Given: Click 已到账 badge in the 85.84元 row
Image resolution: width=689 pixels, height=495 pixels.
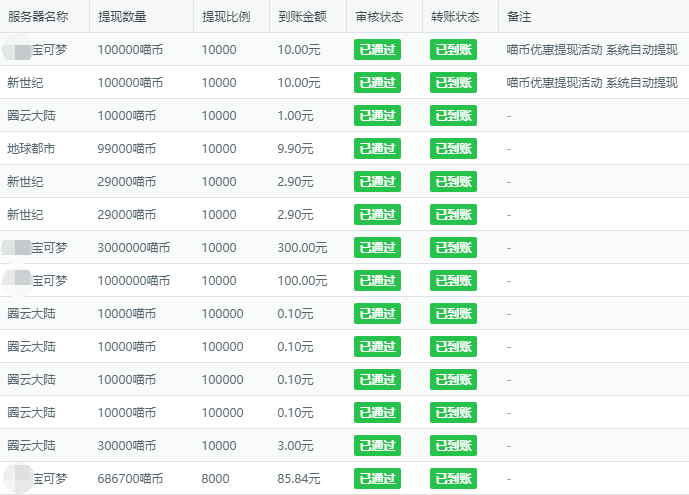Looking at the screenshot, I should tap(453, 478).
